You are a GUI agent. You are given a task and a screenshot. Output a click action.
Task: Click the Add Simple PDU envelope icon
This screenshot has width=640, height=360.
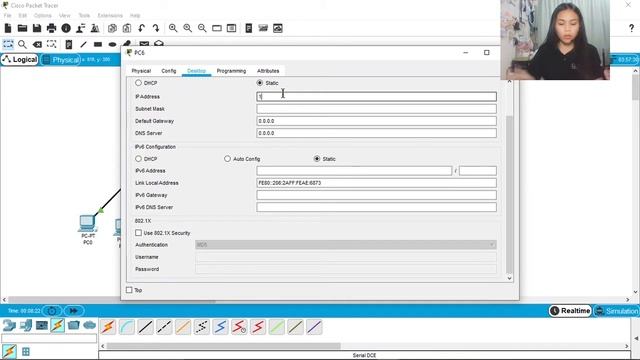[x=144, y=44]
